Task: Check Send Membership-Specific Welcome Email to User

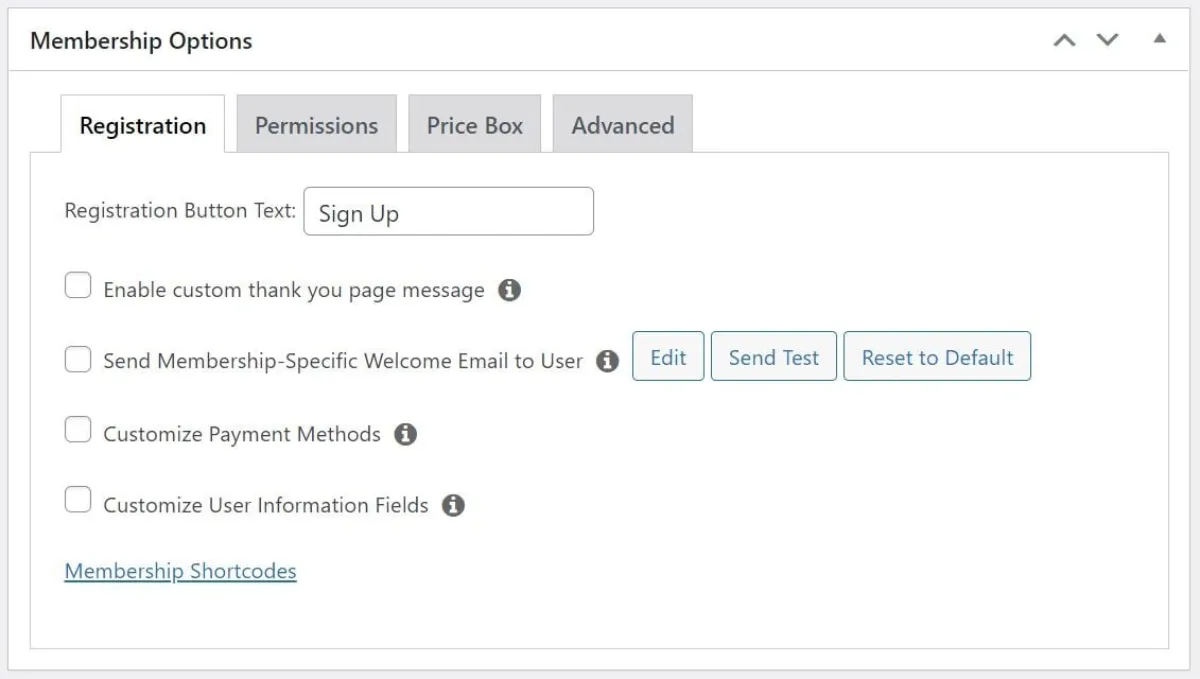Action: [x=78, y=359]
